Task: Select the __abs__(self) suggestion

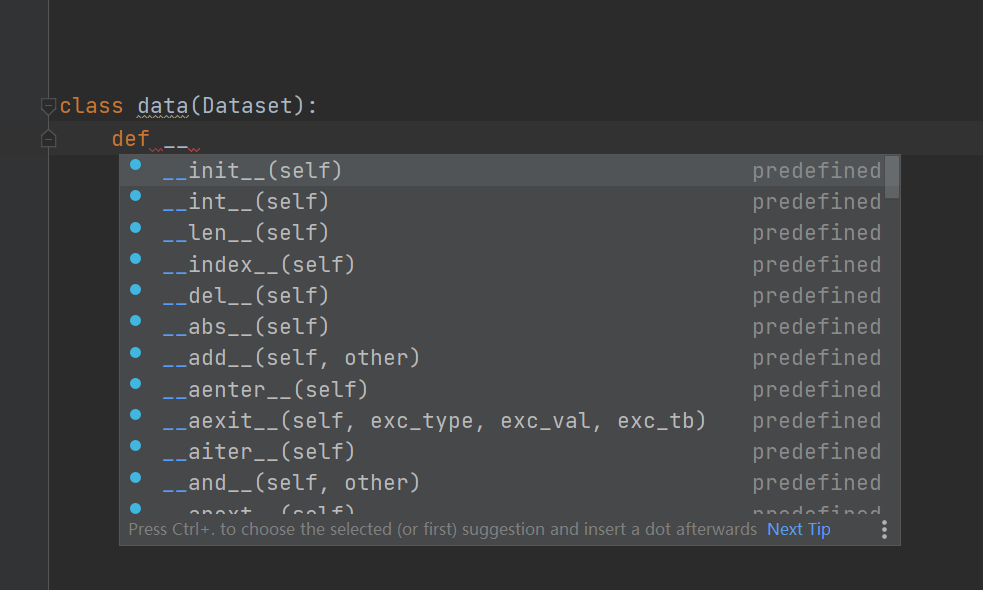Action: coord(246,327)
